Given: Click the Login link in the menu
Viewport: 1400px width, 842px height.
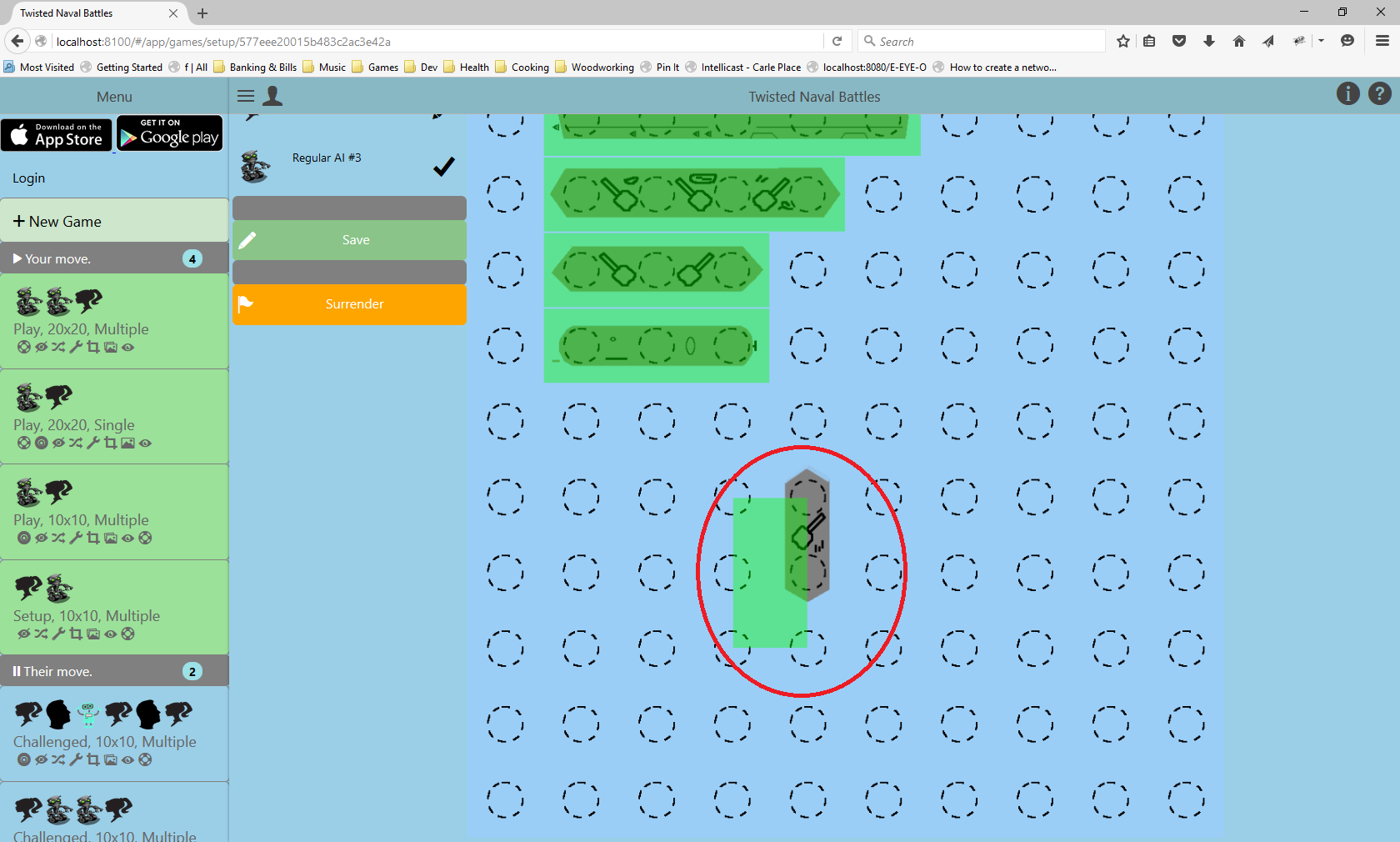Looking at the screenshot, I should [29, 178].
